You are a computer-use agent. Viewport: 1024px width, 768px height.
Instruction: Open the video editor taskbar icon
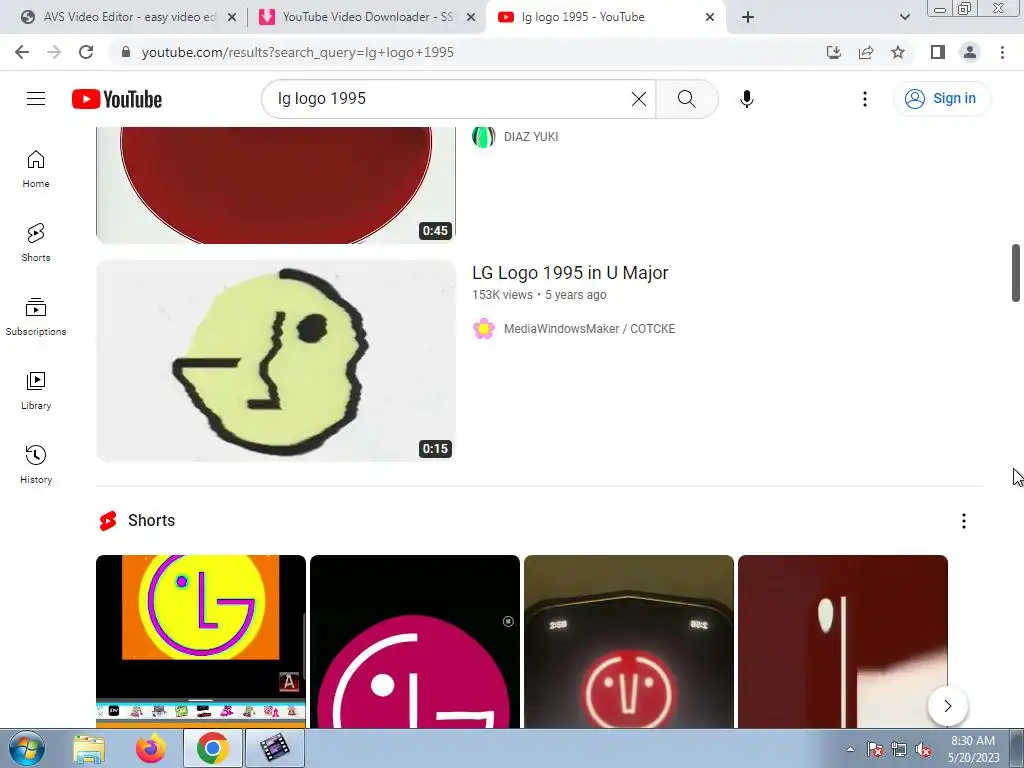tap(274, 748)
